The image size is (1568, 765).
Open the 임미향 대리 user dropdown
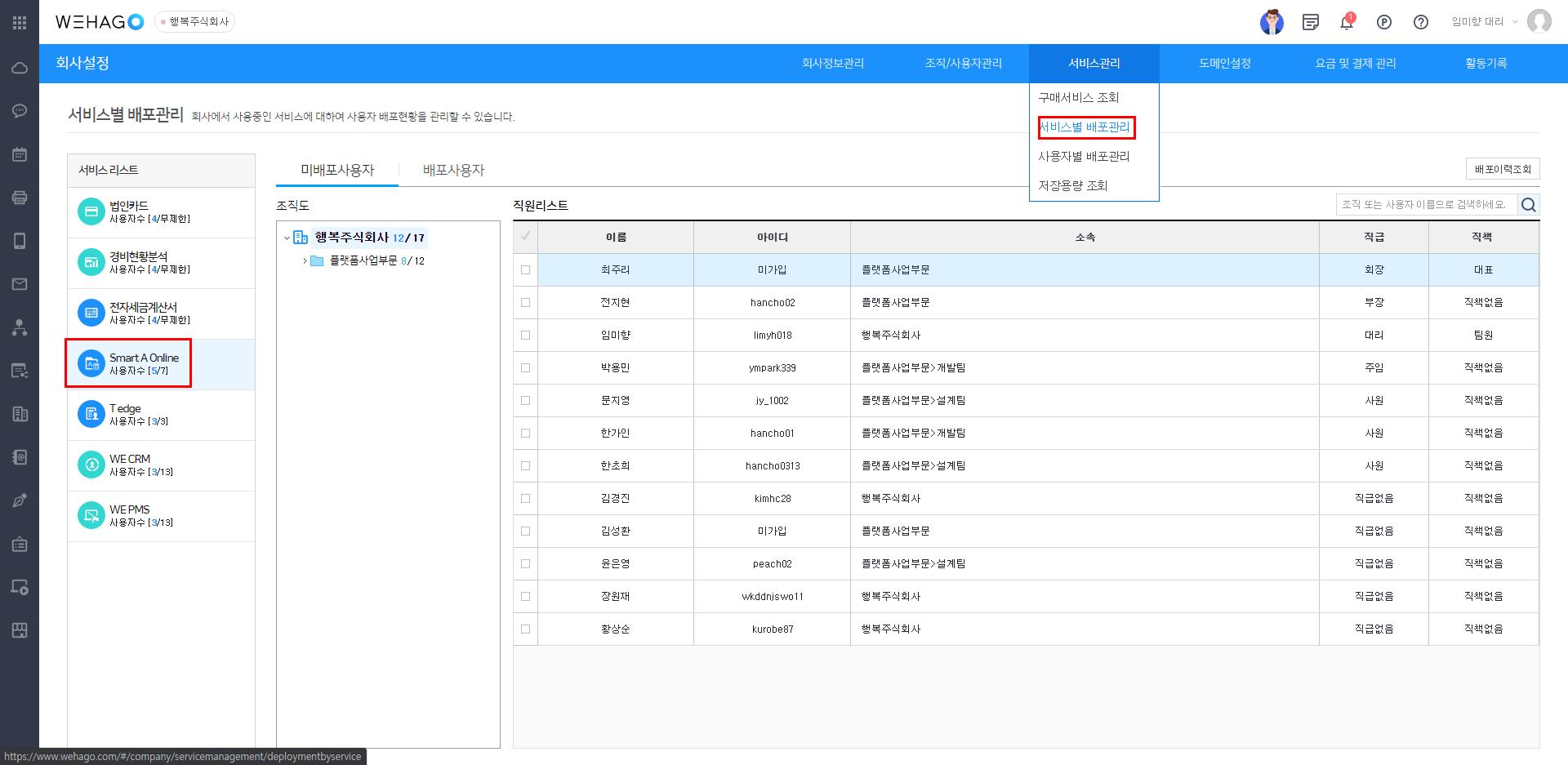1484,22
